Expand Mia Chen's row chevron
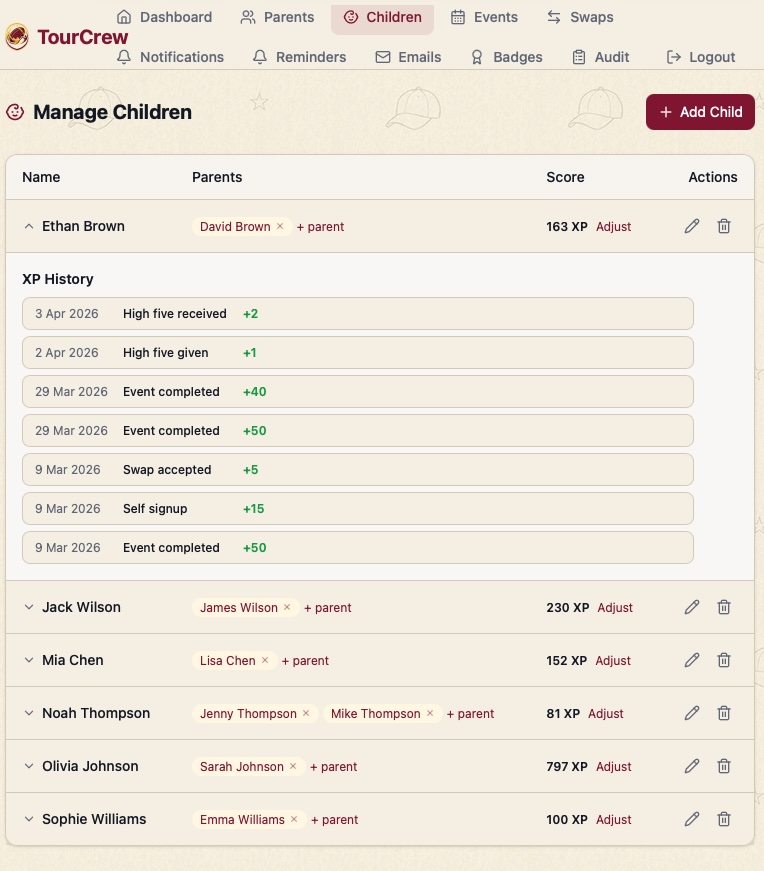Image resolution: width=764 pixels, height=871 pixels. [x=29, y=660]
